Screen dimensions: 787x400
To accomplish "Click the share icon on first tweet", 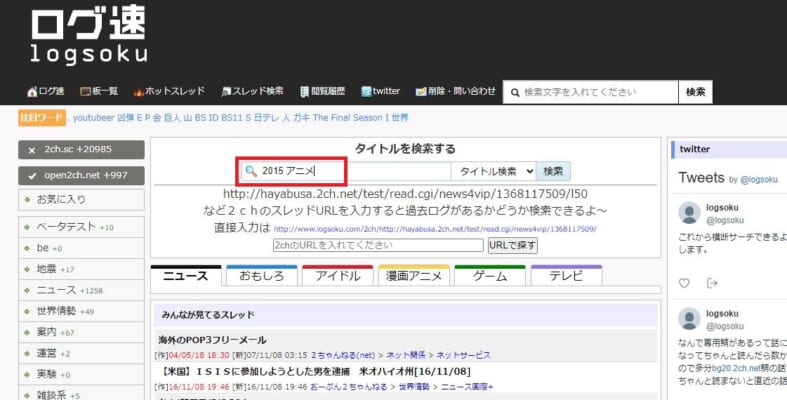I will coord(712,284).
